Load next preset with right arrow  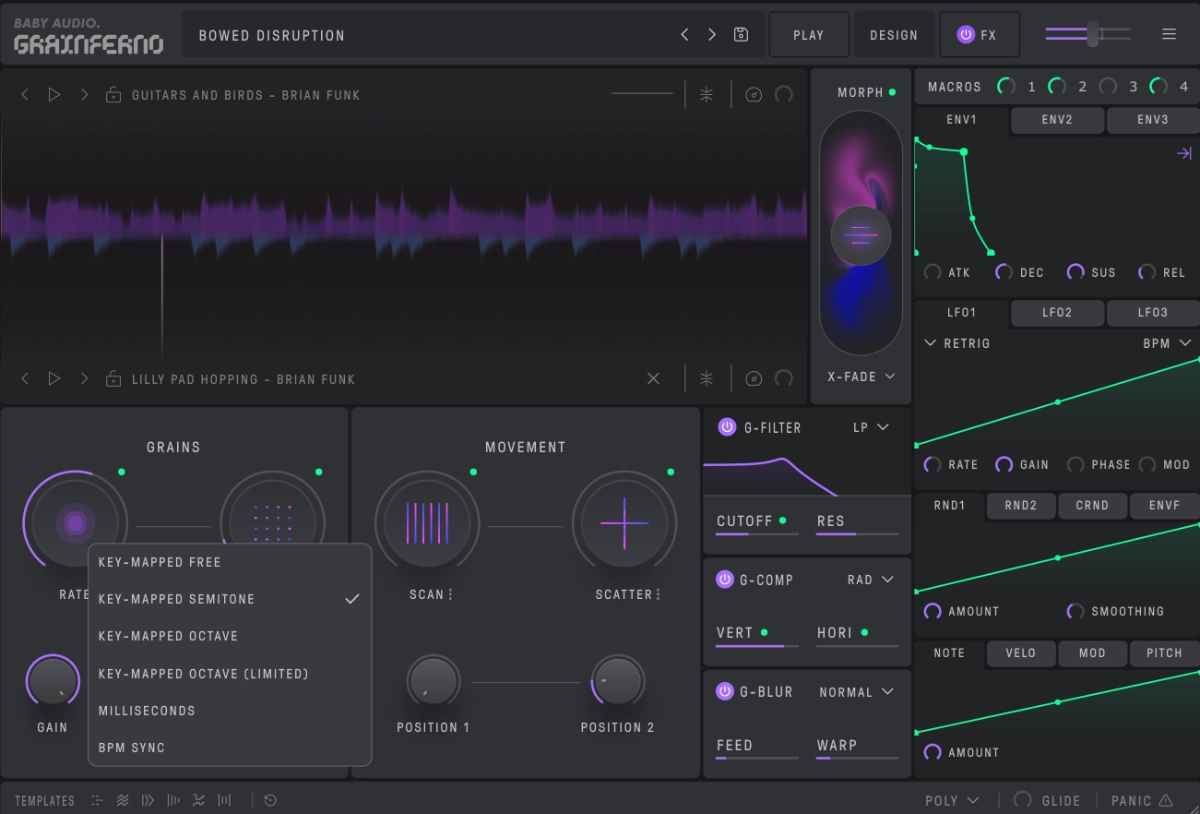point(712,35)
